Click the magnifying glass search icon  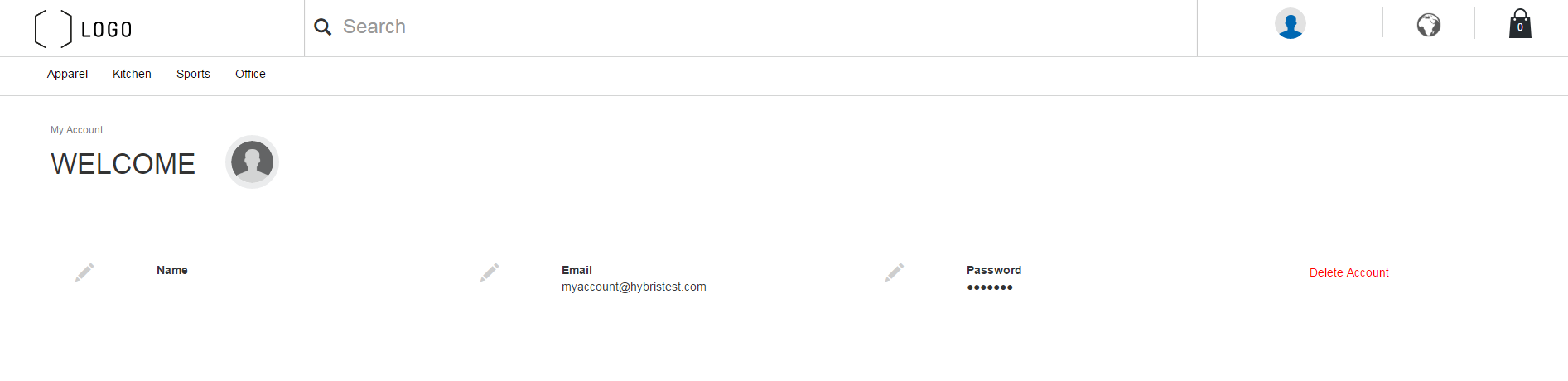[323, 27]
